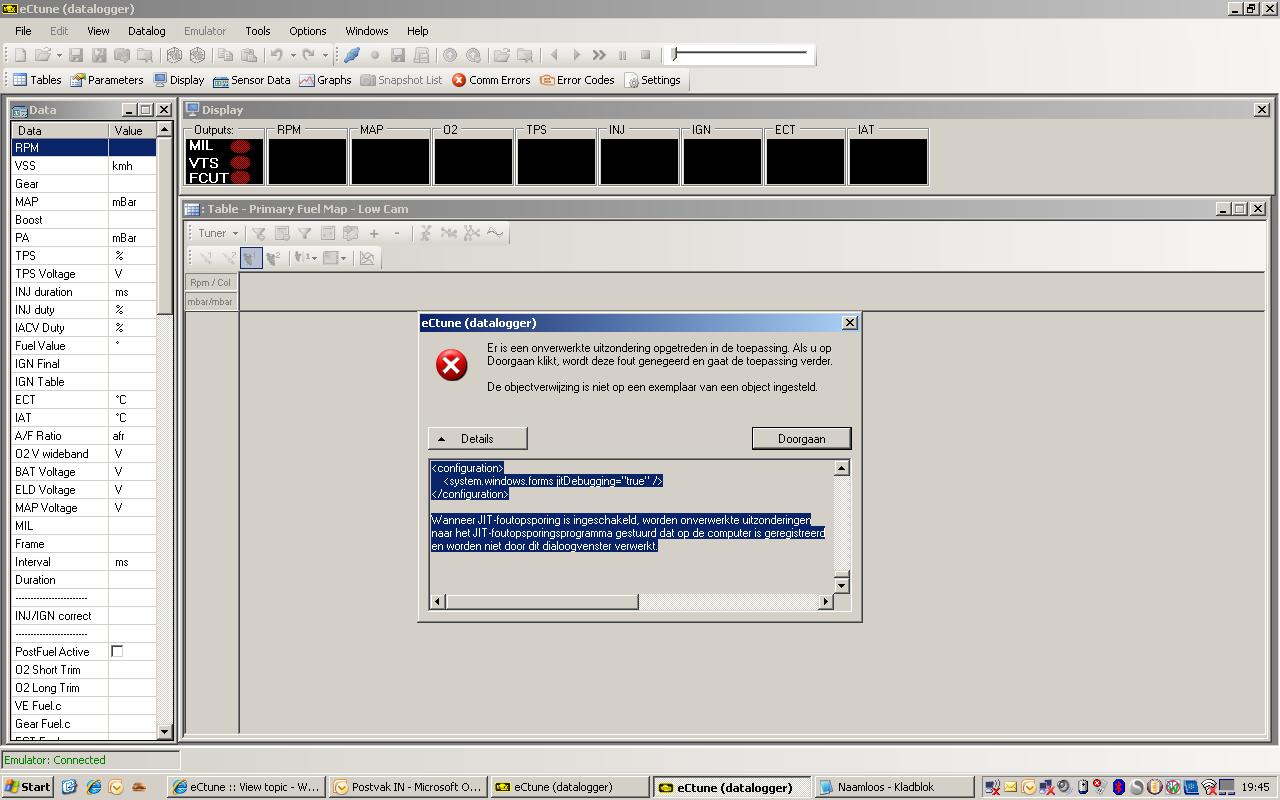Screen dimensions: 1280x800
Task: Select the A/F Ratio row in Data panel
Action: point(84,436)
